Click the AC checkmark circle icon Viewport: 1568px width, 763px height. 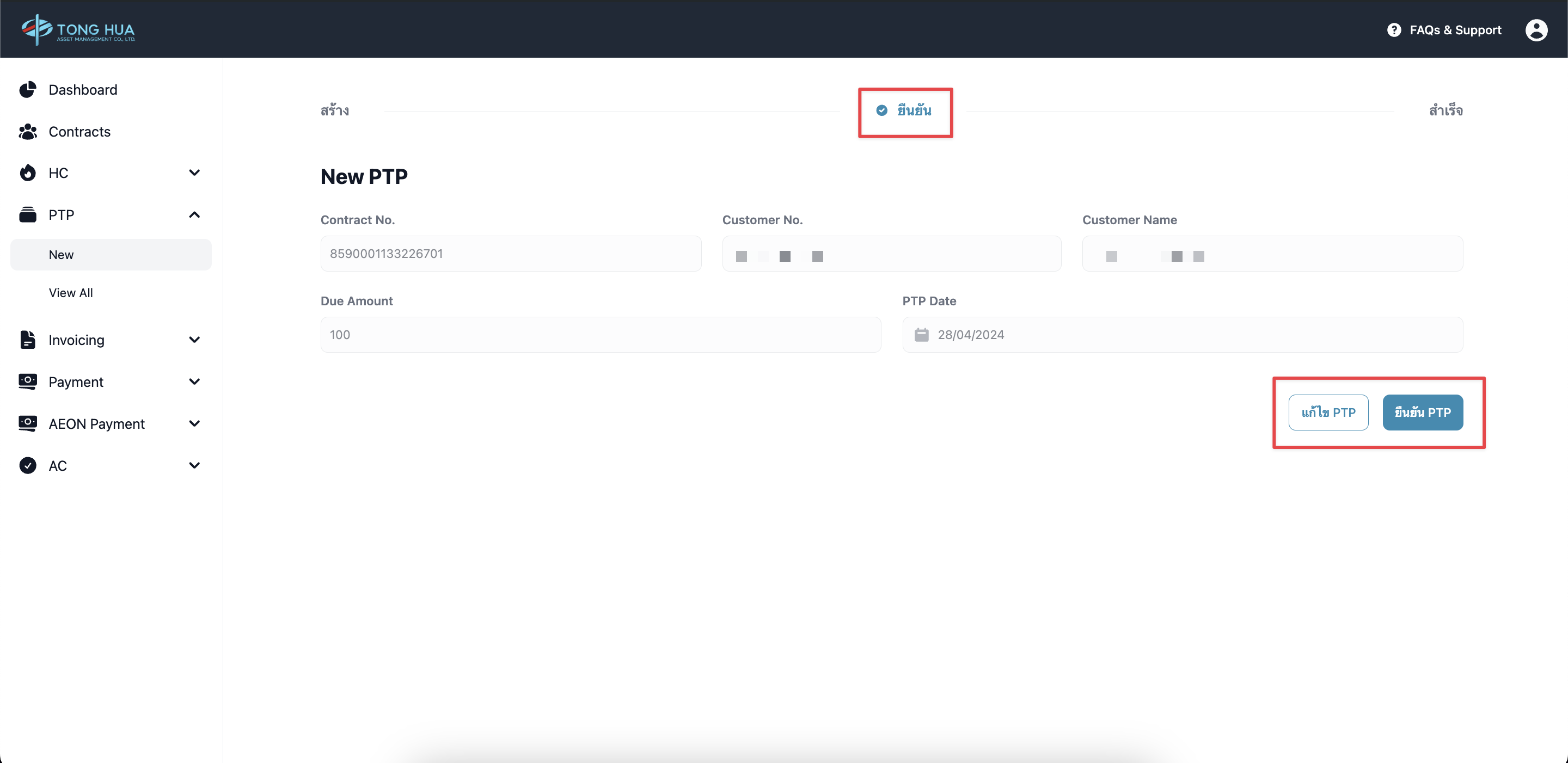pos(27,466)
